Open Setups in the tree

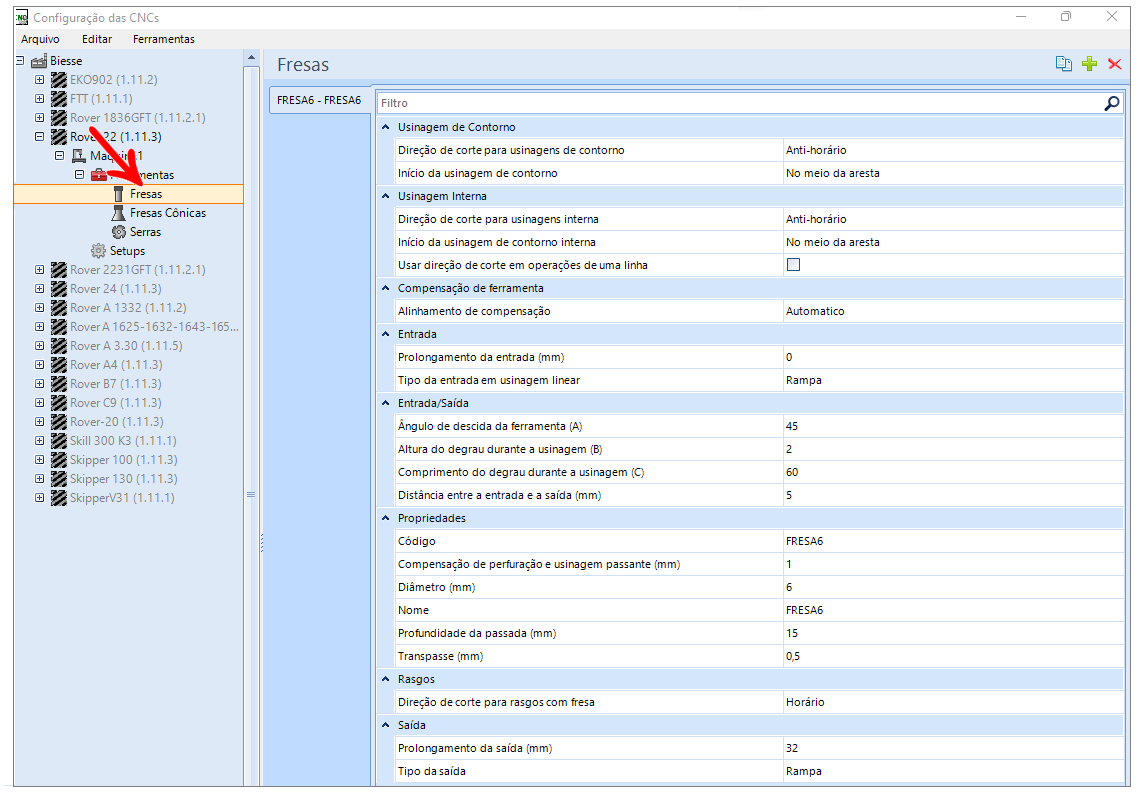127,251
